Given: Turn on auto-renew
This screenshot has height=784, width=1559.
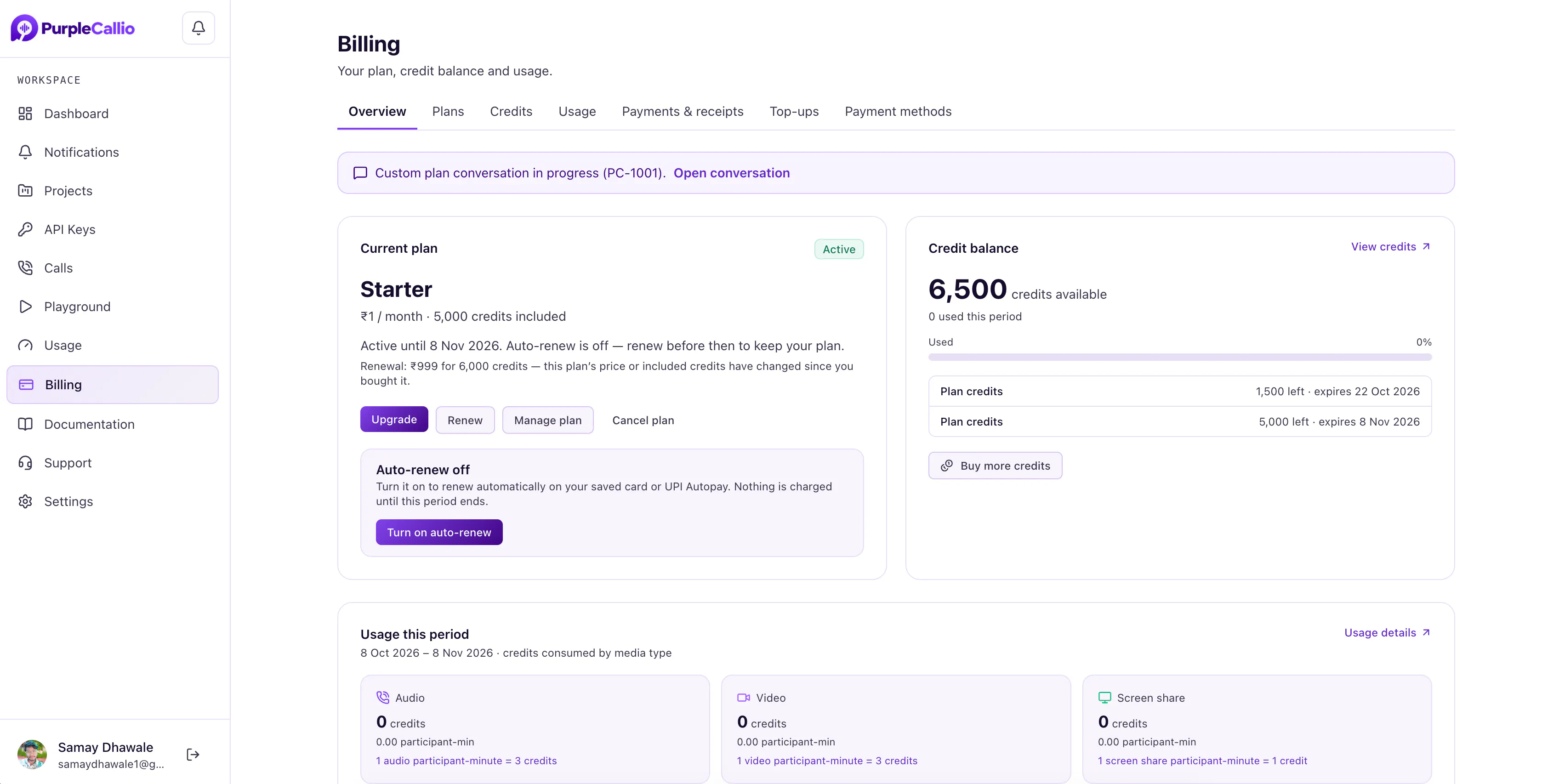Looking at the screenshot, I should coord(439,532).
